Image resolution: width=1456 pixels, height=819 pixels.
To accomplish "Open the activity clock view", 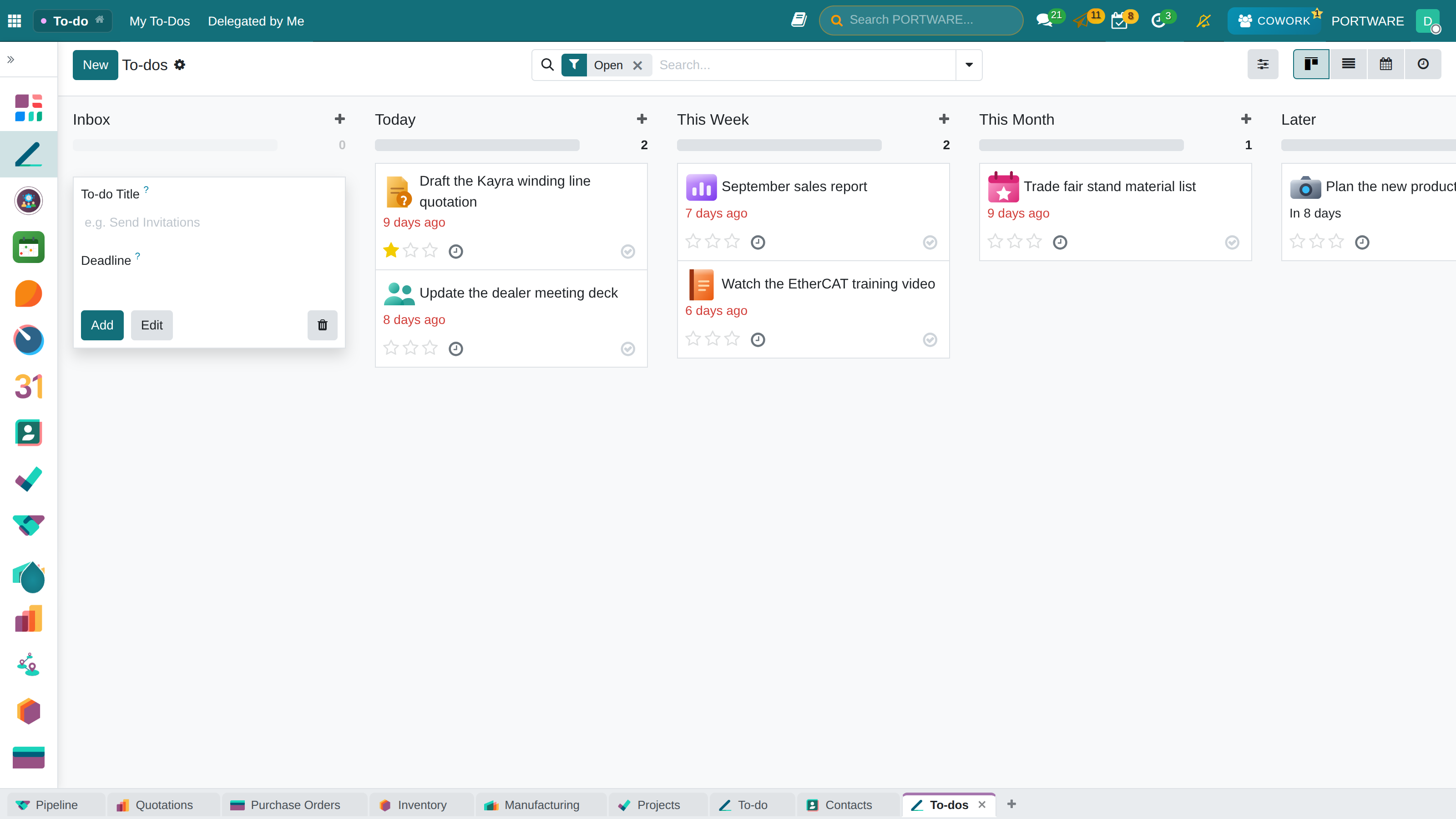I will (x=1423, y=65).
